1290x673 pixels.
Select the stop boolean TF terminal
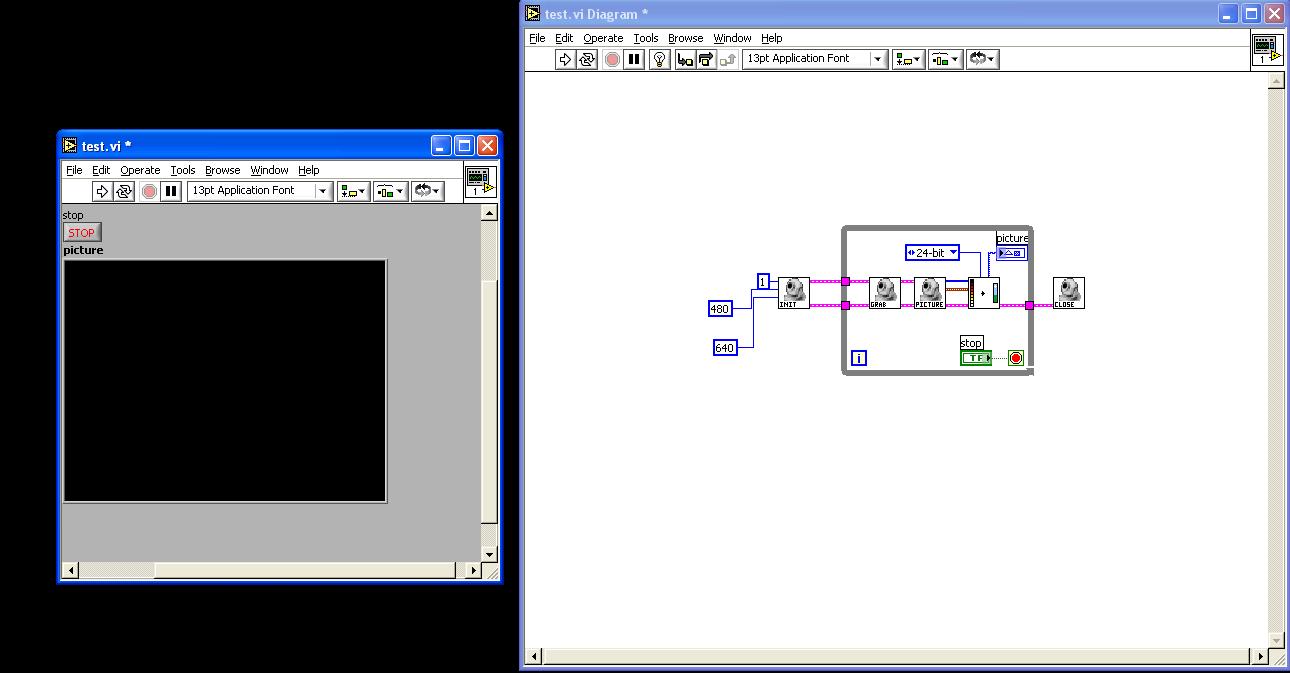(976, 358)
